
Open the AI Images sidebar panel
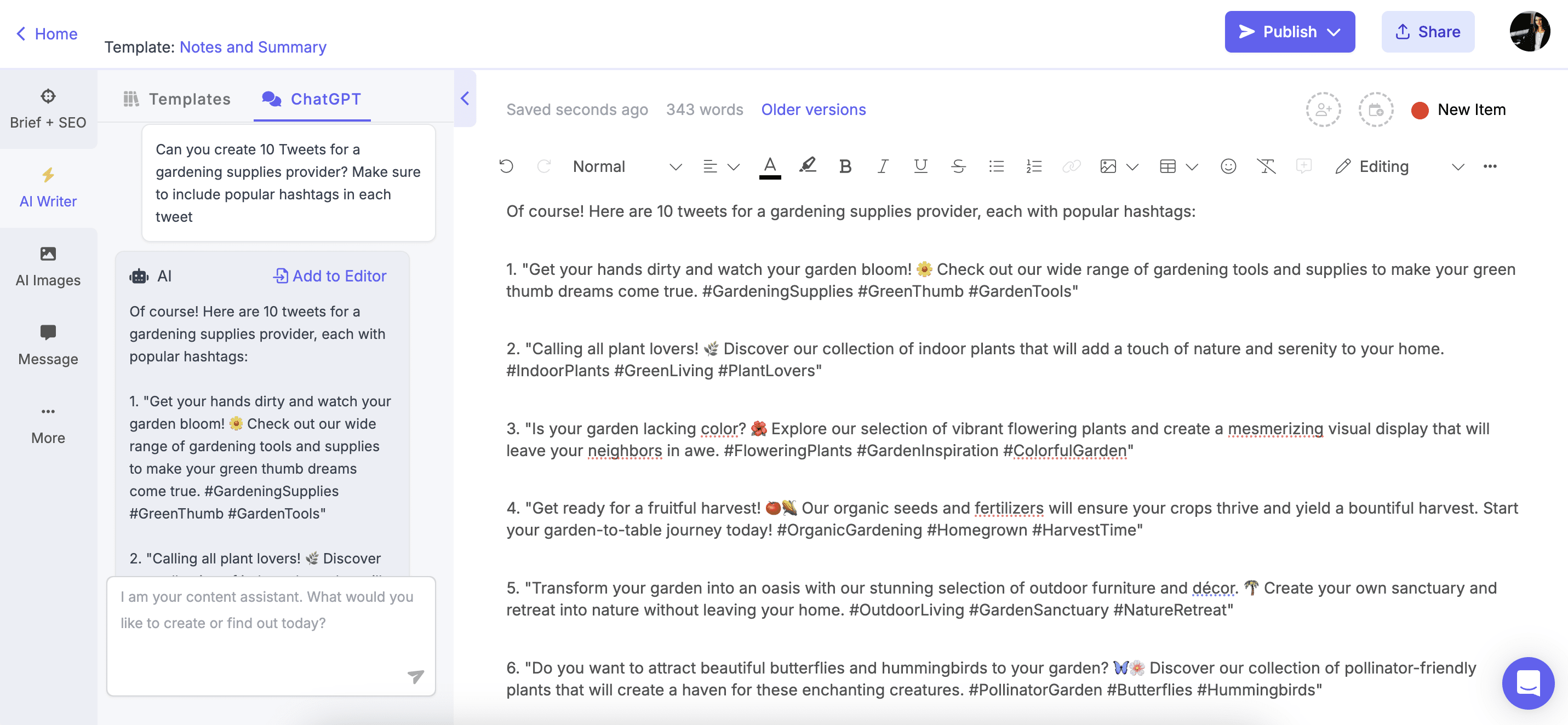[x=48, y=267]
